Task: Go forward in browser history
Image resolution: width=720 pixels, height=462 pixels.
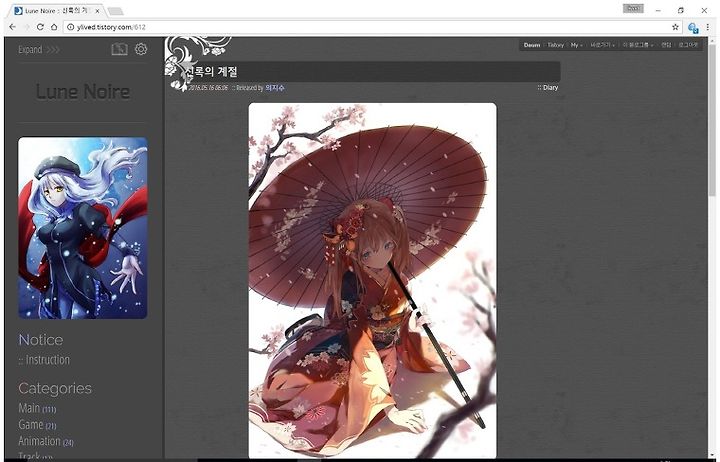Action: click(26, 27)
